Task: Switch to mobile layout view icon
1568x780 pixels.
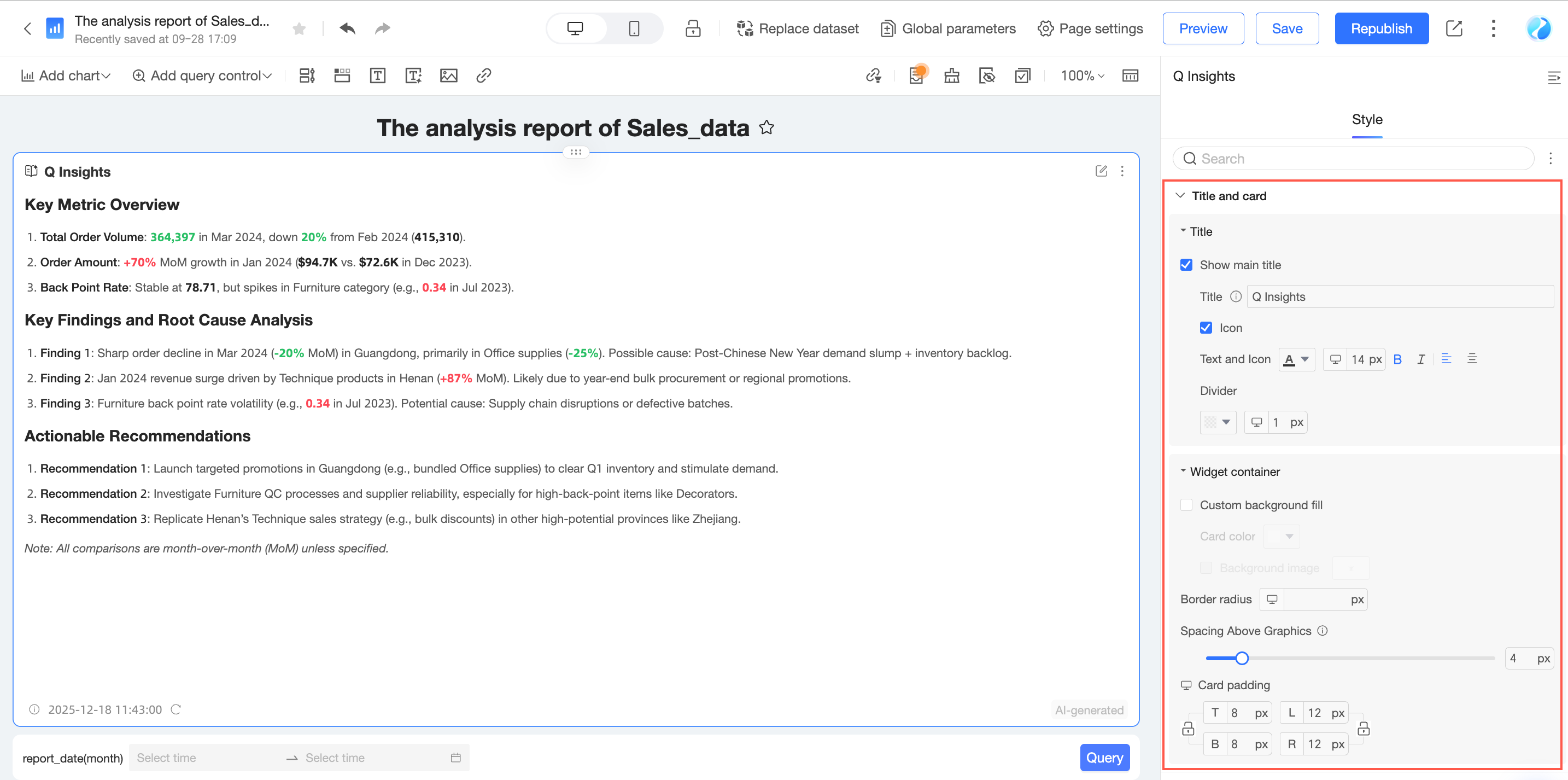Action: (x=634, y=28)
